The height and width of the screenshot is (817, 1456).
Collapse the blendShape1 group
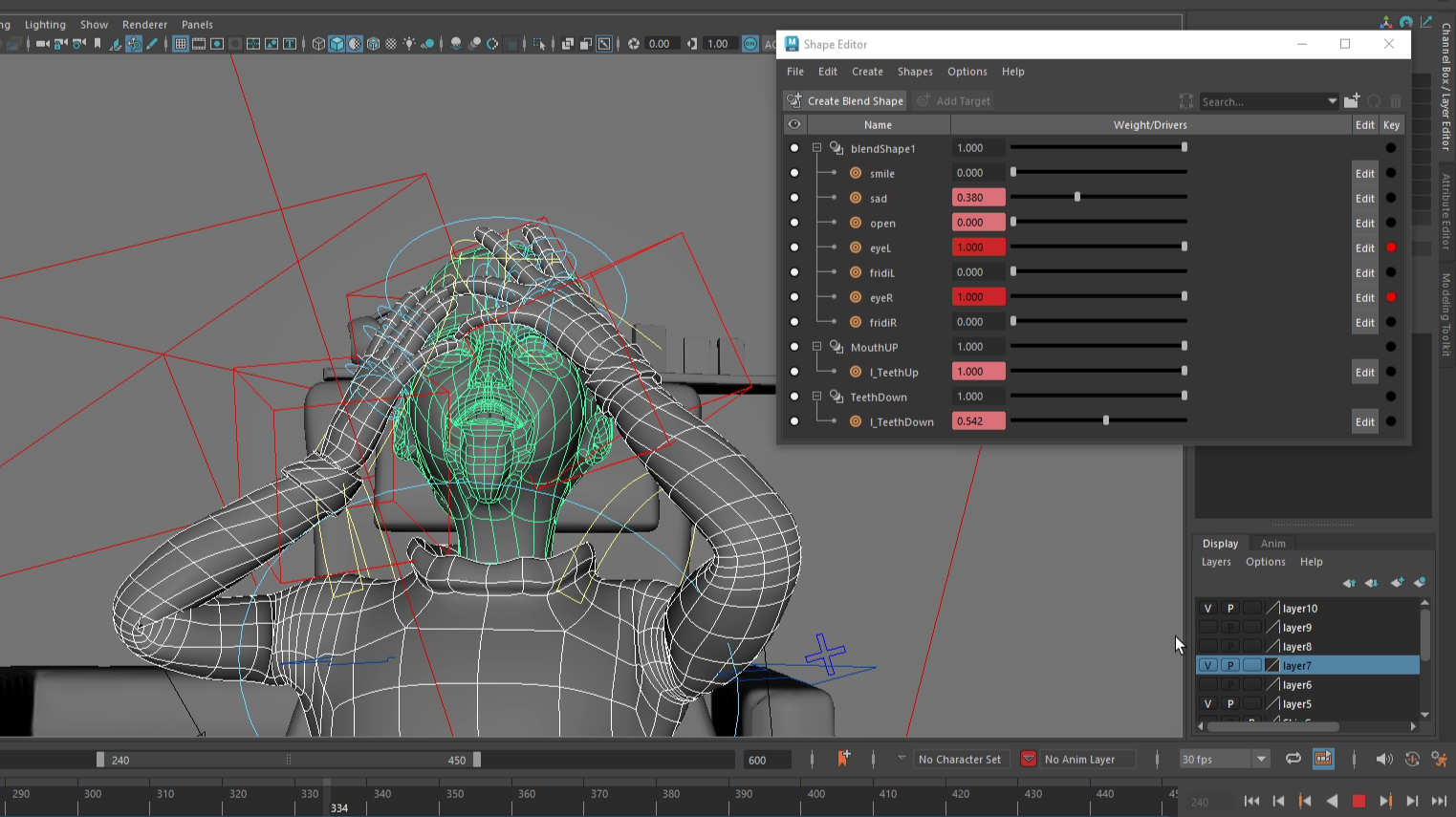pyautogui.click(x=817, y=148)
